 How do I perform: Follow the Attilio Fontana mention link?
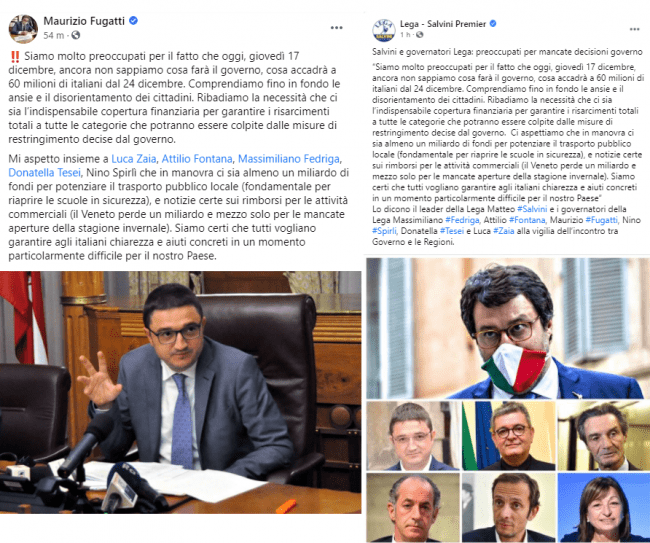(x=197, y=159)
